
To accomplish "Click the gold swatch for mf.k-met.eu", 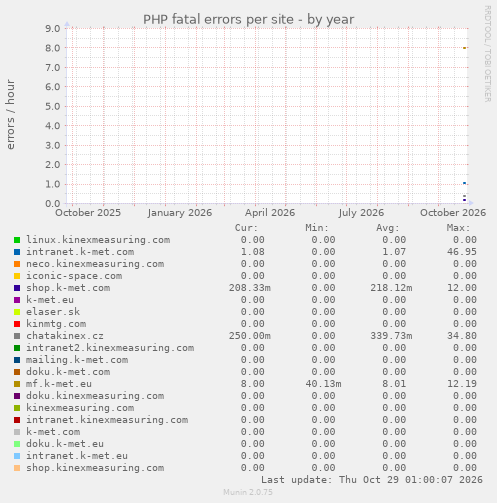I will click(x=17, y=384).
